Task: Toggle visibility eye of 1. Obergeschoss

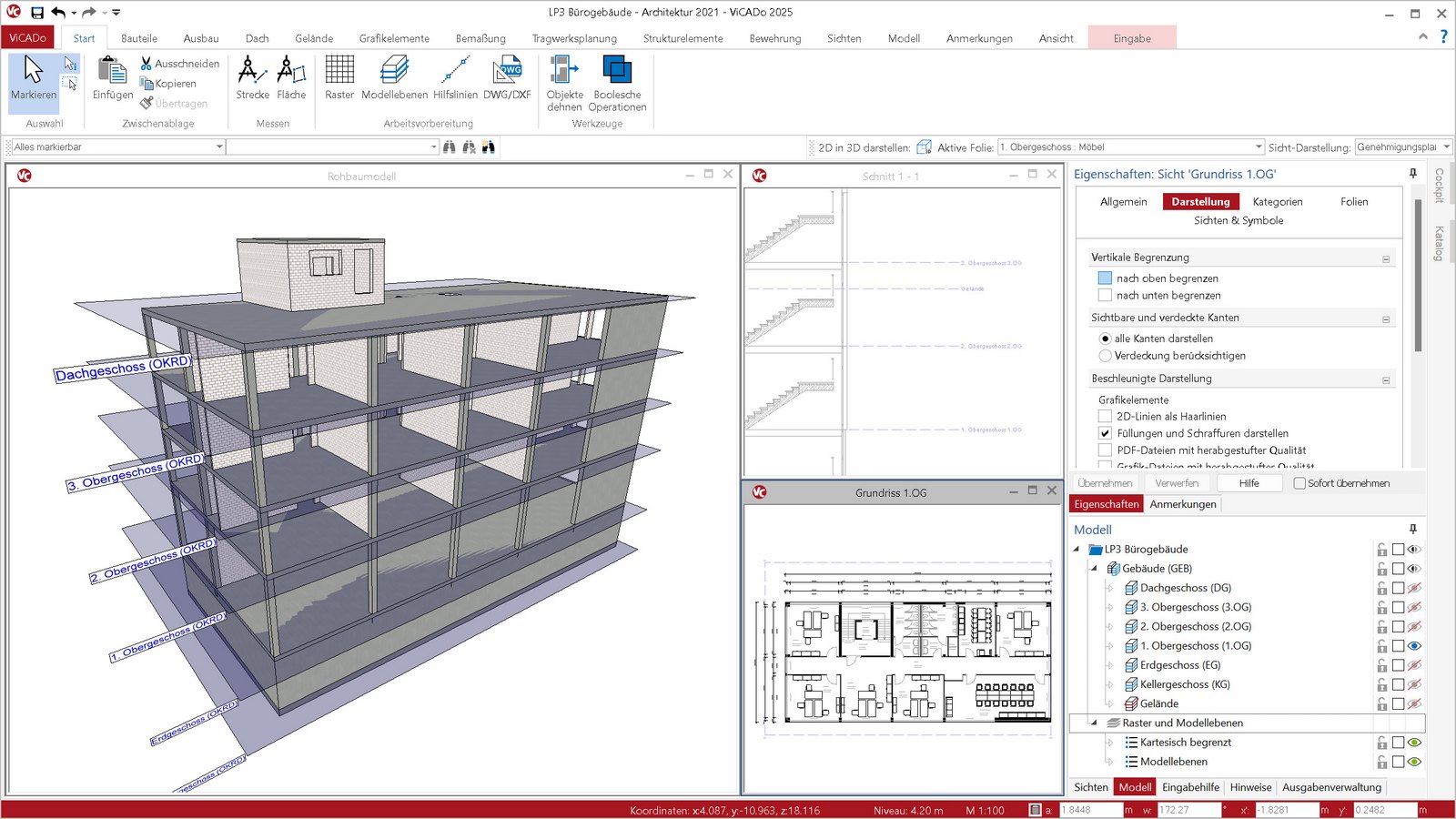Action: click(x=1414, y=646)
